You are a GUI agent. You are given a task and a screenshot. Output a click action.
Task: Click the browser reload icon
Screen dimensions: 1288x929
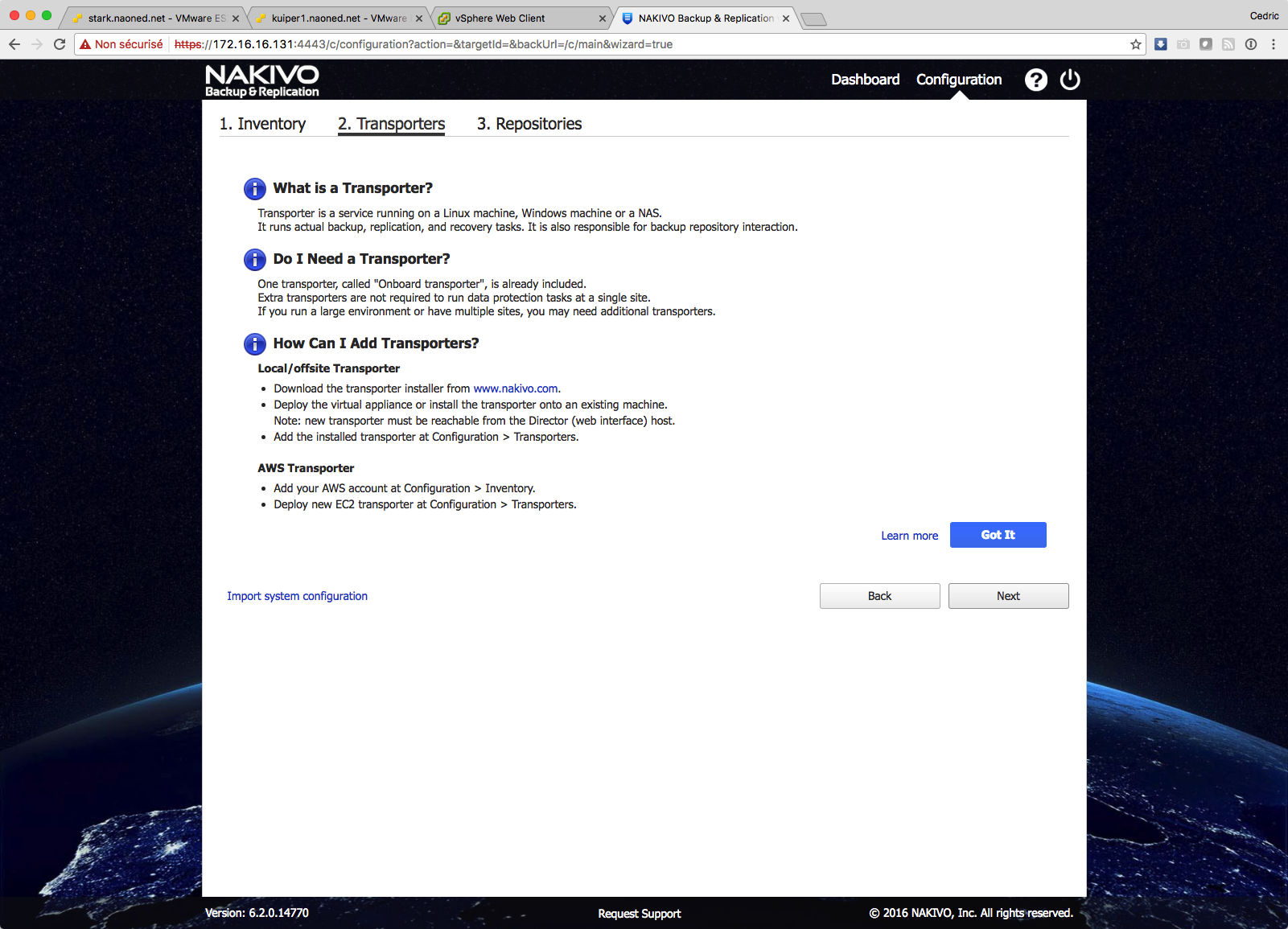[x=60, y=44]
